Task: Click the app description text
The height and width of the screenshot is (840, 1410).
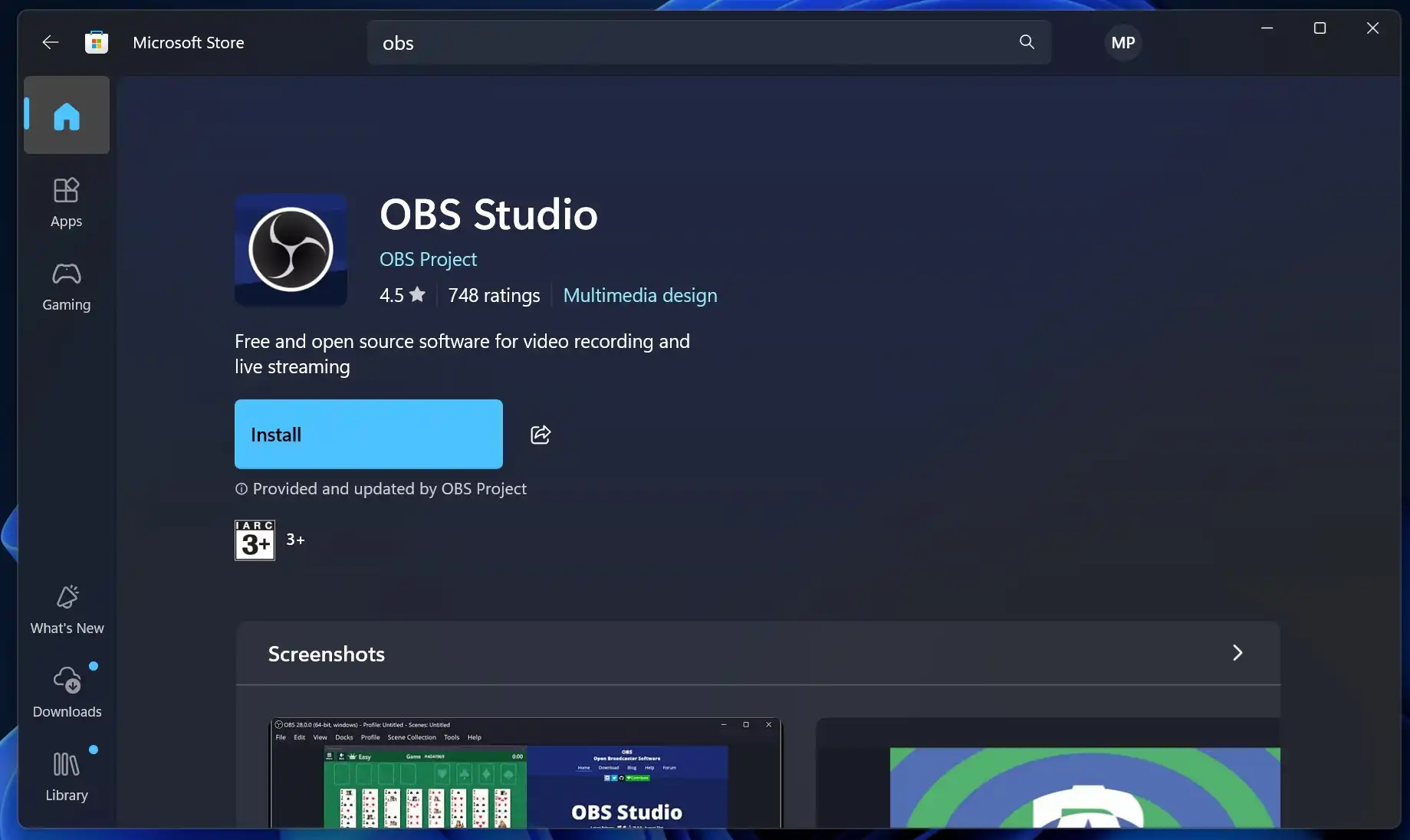Action: (462, 353)
